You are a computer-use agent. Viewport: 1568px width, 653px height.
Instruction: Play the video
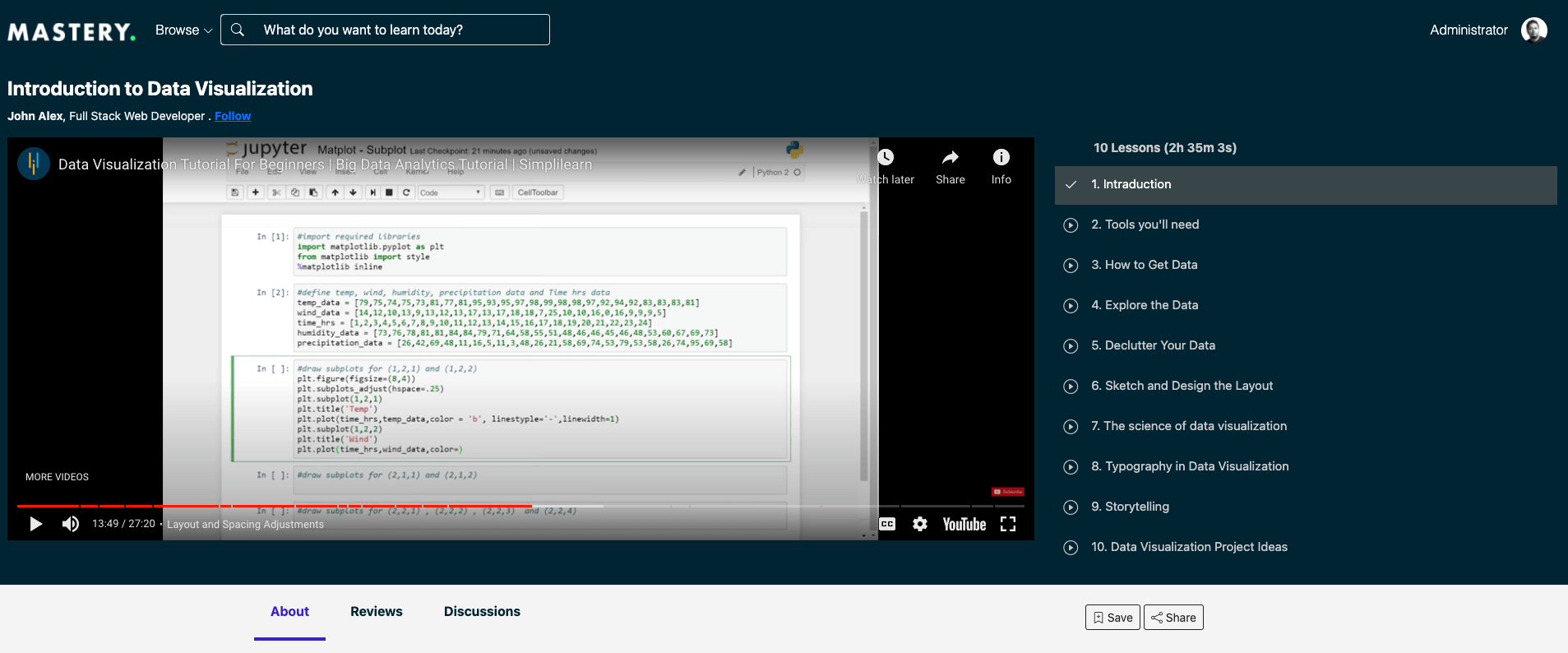35,524
